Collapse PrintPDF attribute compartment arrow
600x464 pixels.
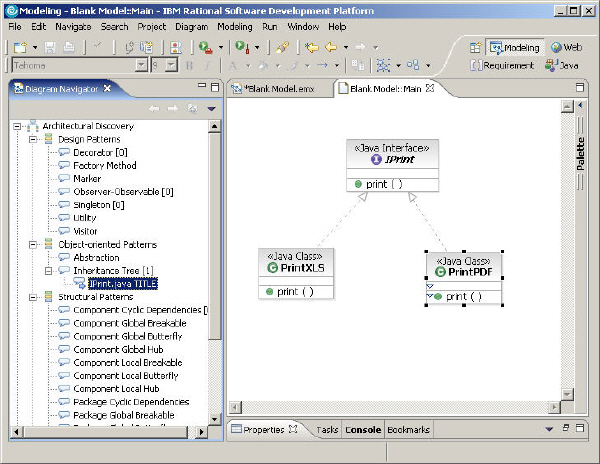point(430,286)
